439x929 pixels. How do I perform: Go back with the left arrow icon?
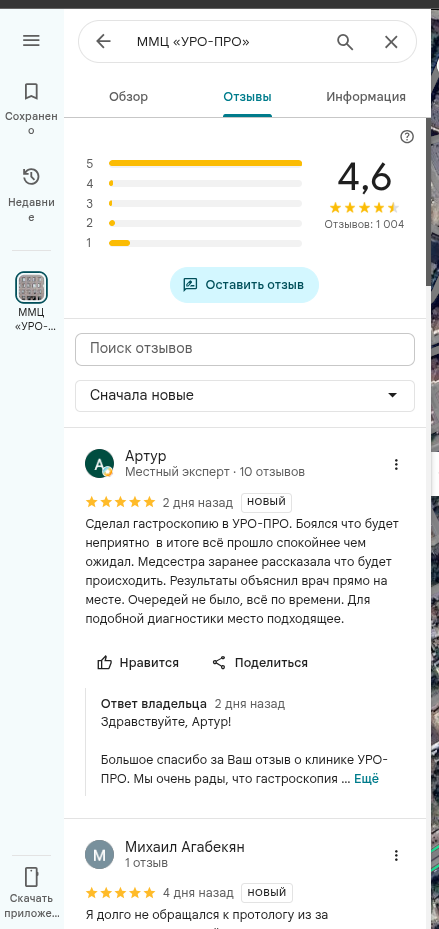(104, 41)
